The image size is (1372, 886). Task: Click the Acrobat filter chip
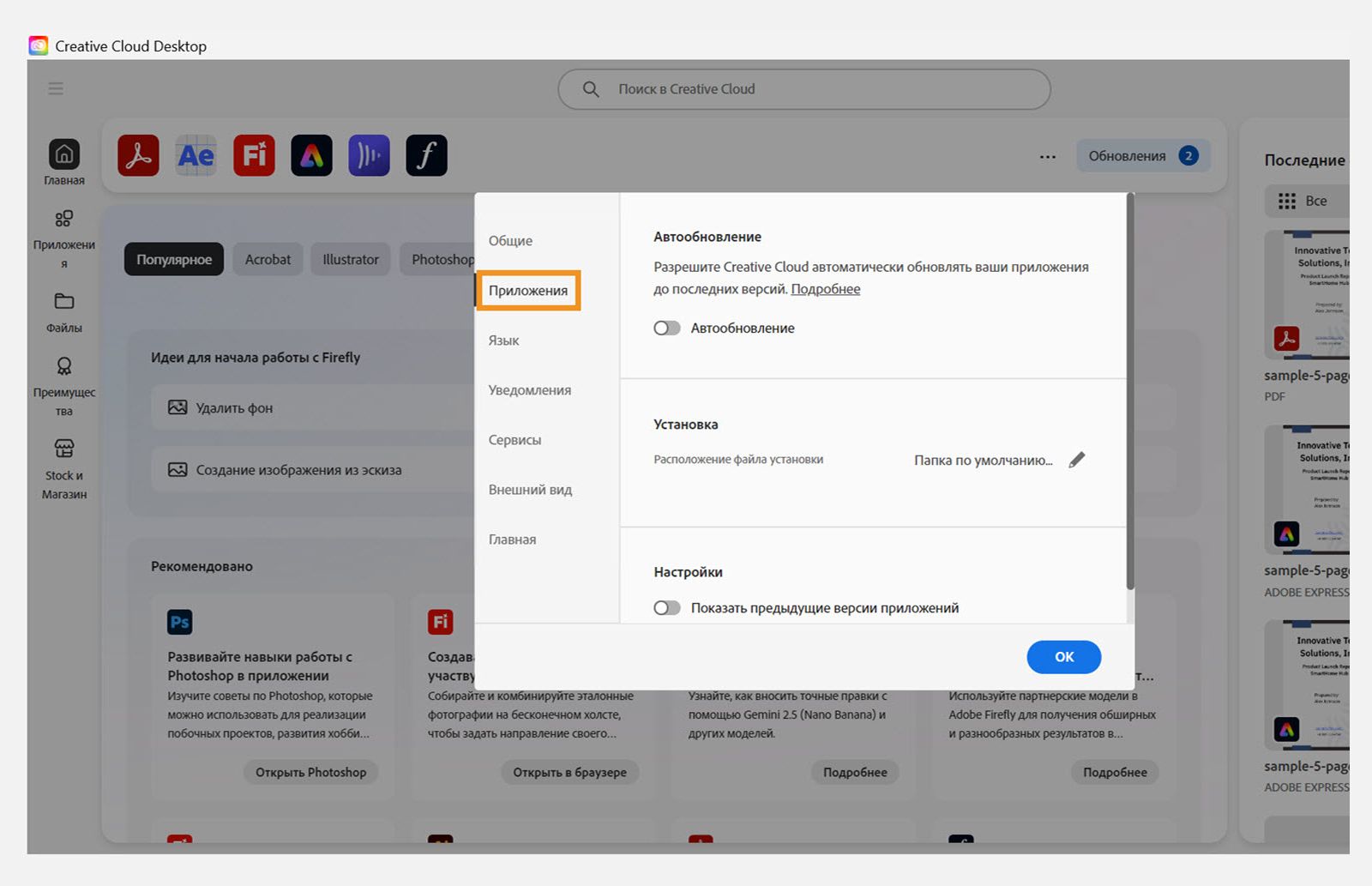(268, 259)
